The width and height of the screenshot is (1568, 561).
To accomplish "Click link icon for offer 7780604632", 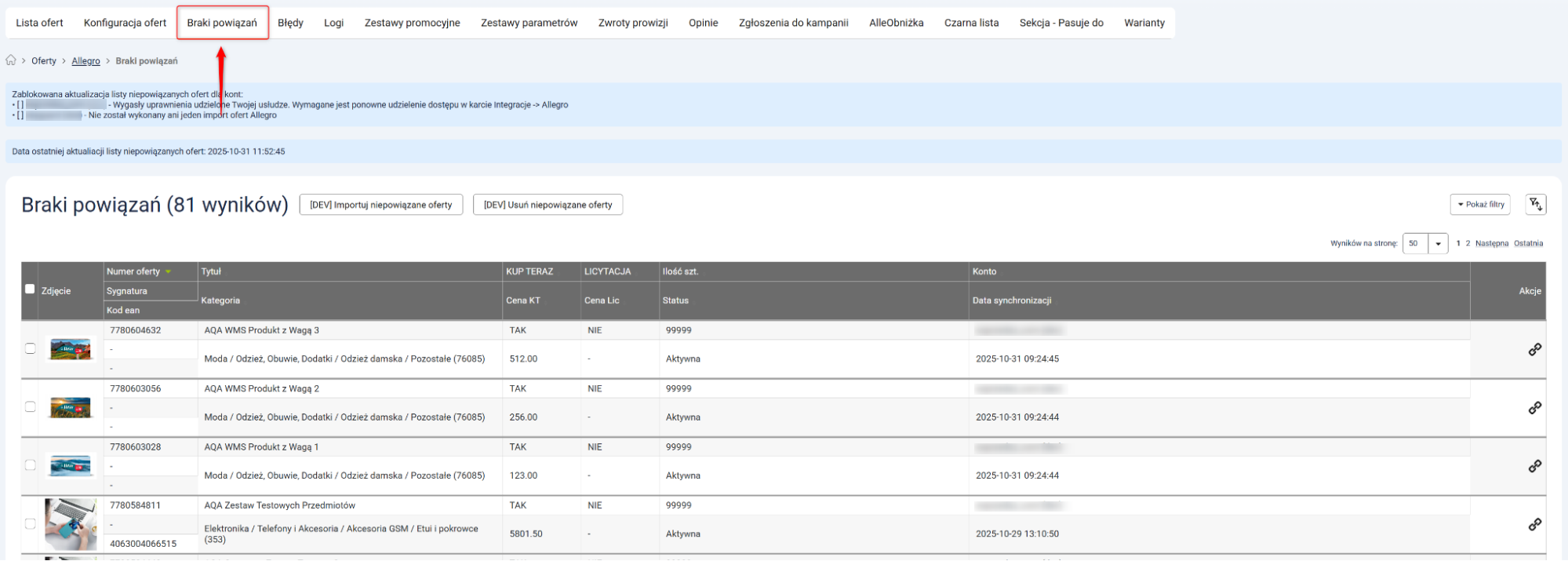I will pos(1534,350).
